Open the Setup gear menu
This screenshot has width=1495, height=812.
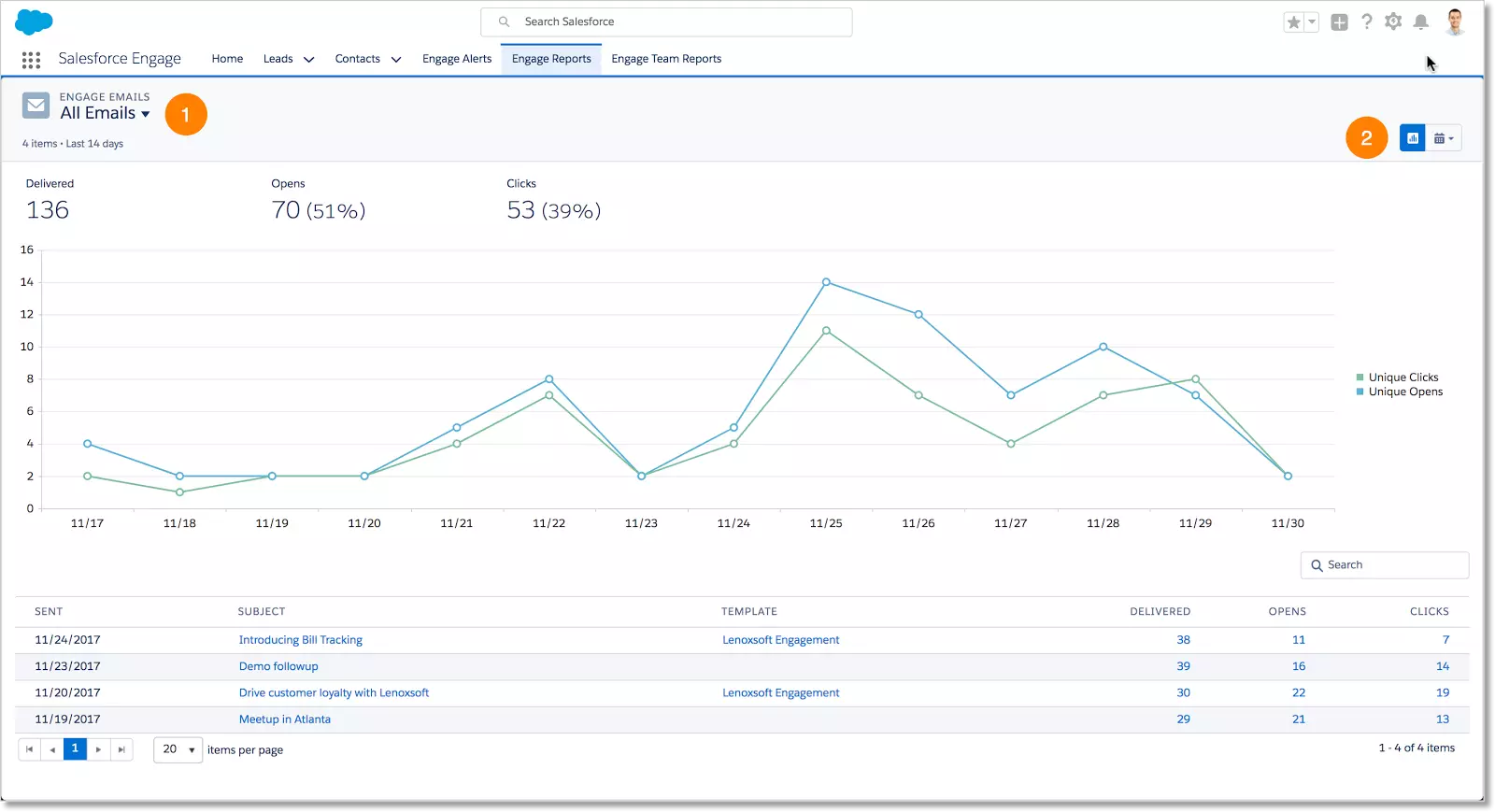(x=1393, y=21)
